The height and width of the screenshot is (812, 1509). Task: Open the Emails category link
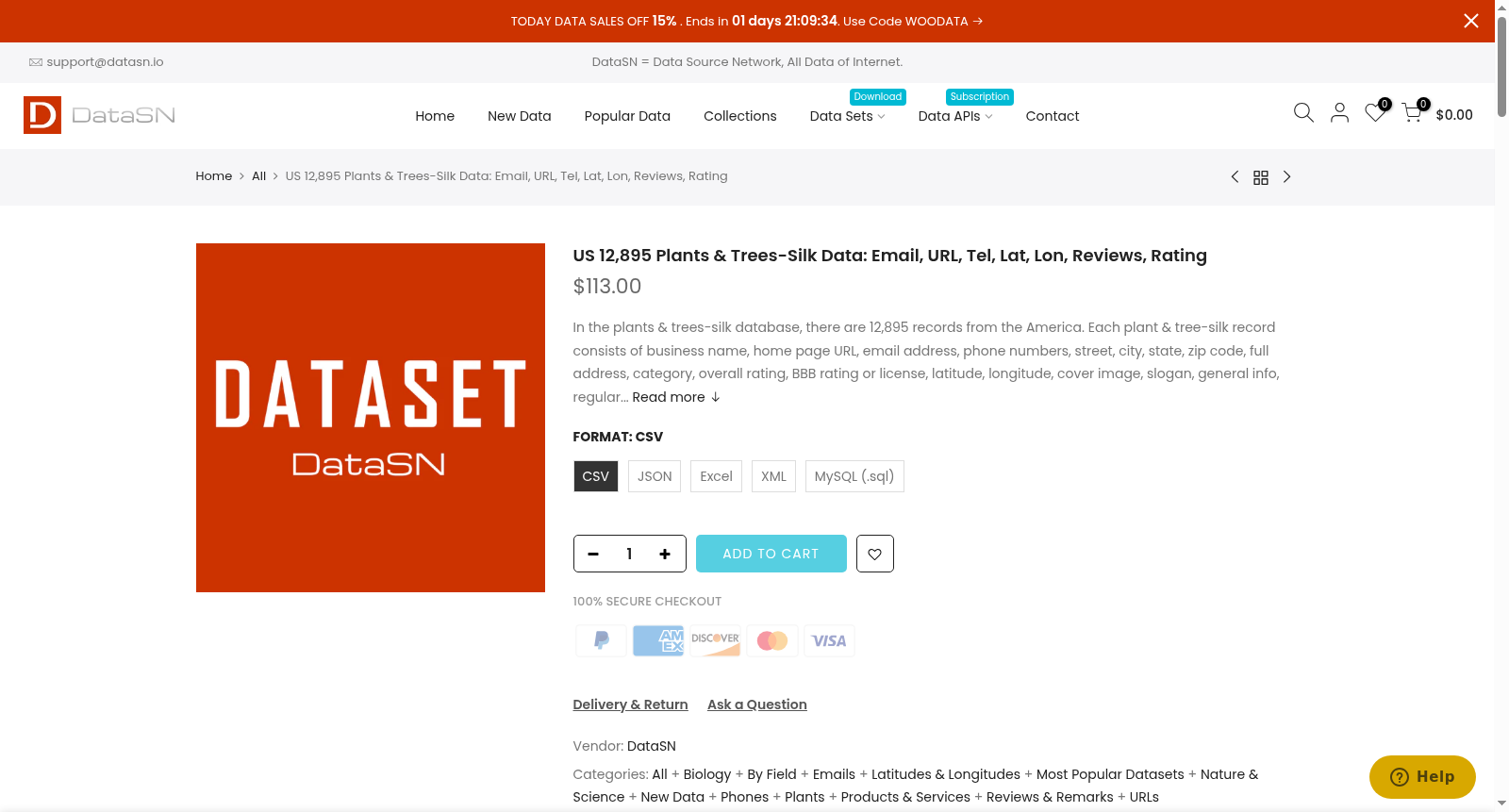point(834,774)
